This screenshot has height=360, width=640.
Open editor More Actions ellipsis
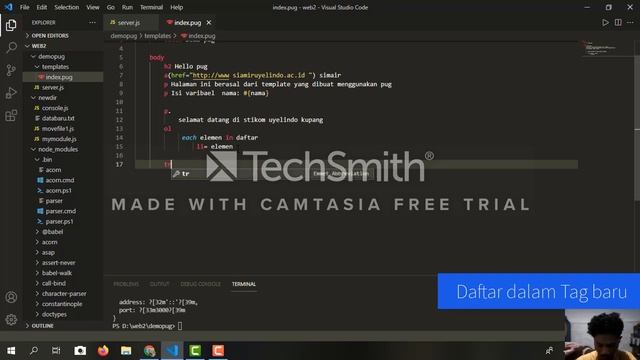tap(631, 22)
